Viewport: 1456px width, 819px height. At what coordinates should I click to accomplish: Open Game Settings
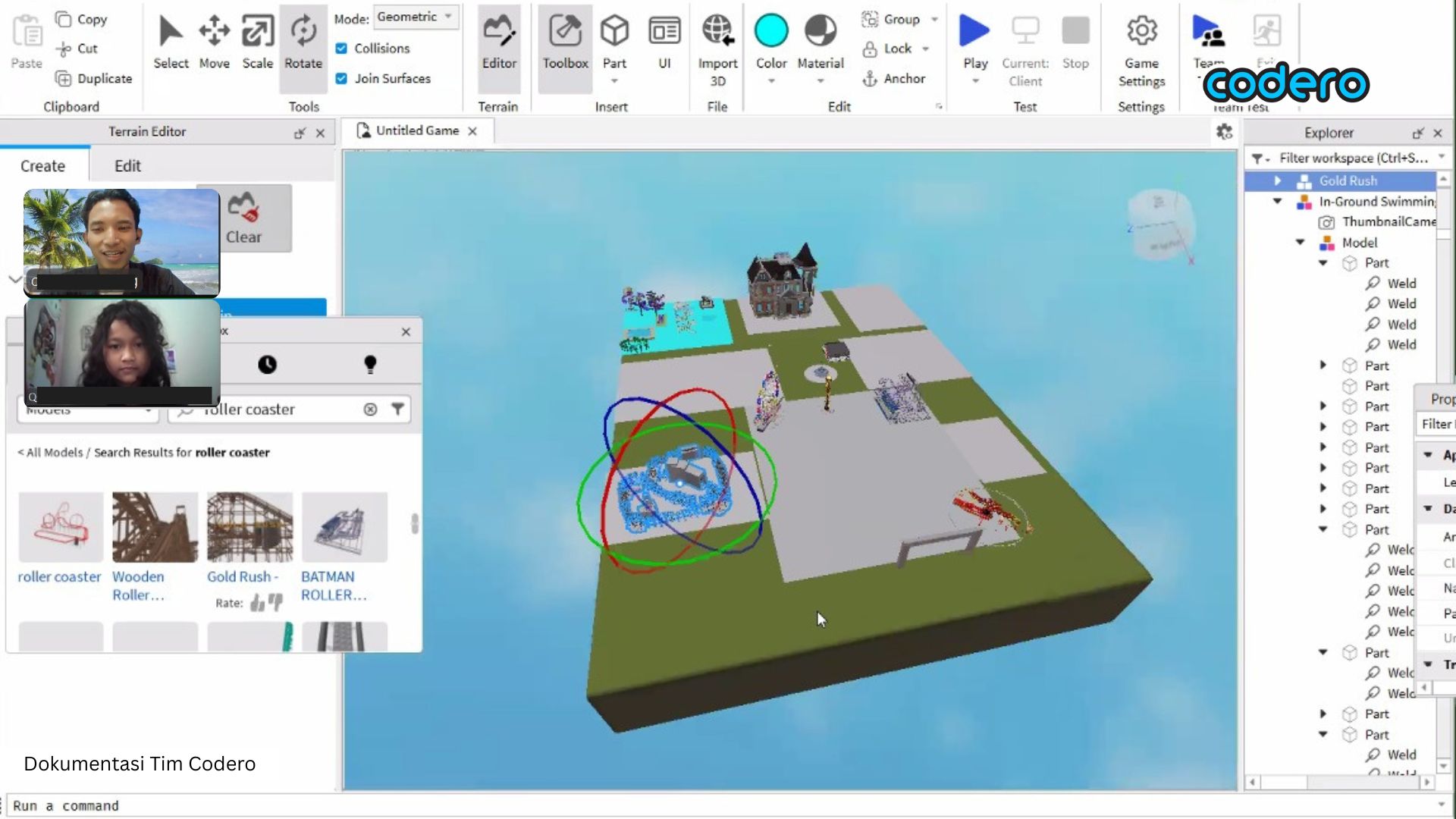(x=1141, y=50)
